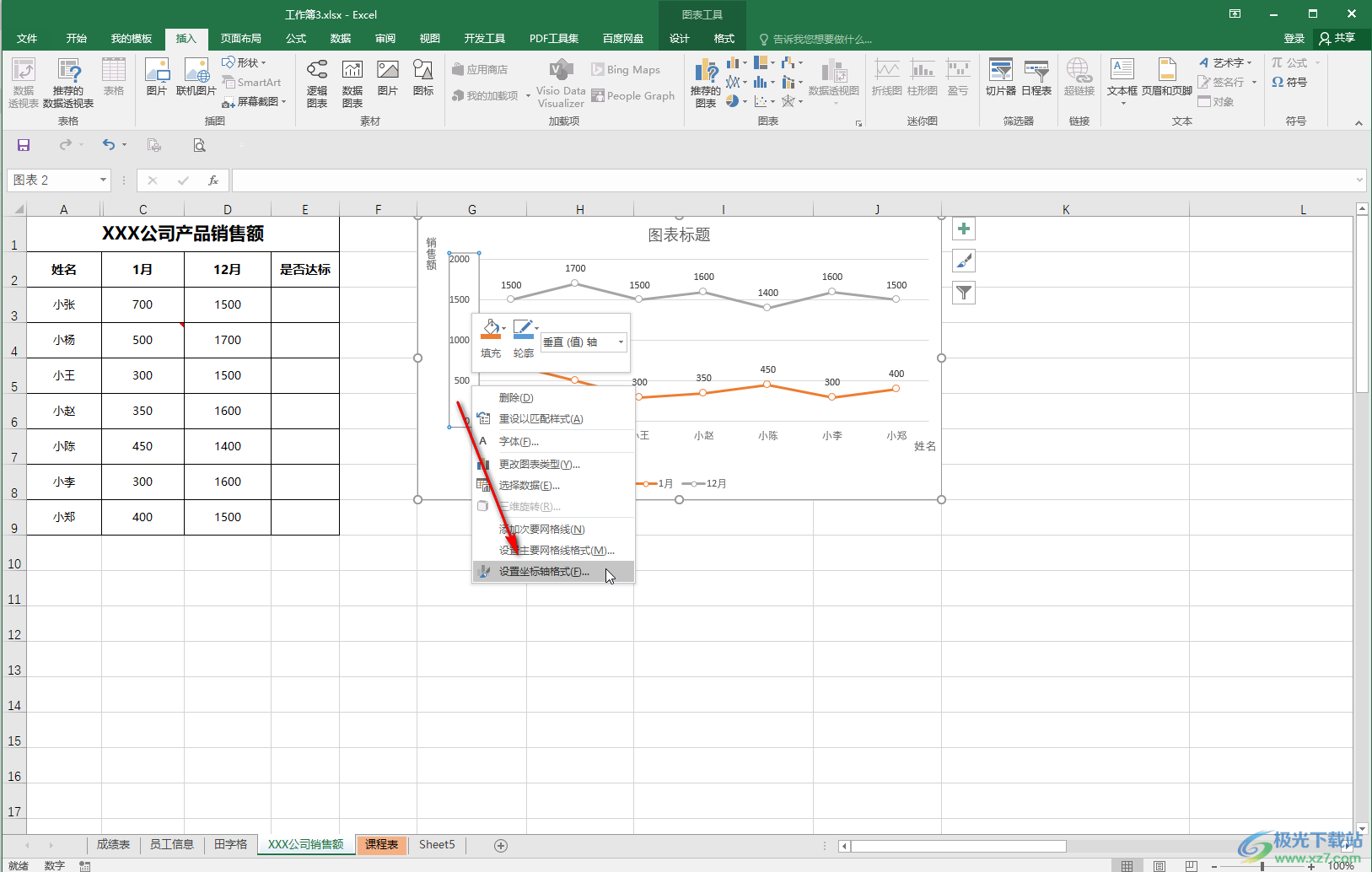Click the Font menu entry

553,441
